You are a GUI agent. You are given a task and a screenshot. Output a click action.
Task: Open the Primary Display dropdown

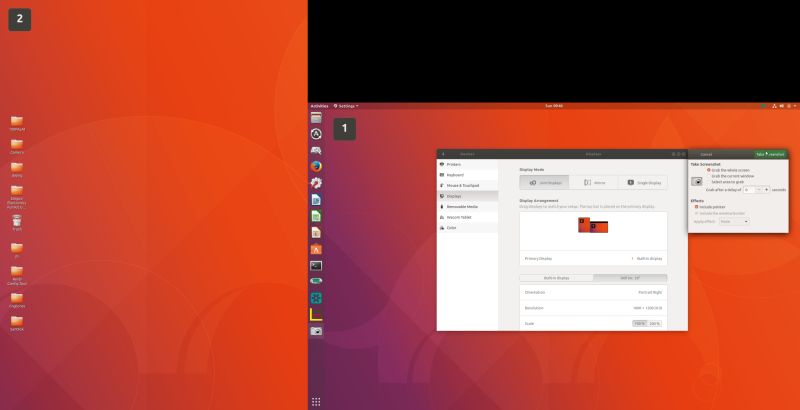[x=593, y=259]
